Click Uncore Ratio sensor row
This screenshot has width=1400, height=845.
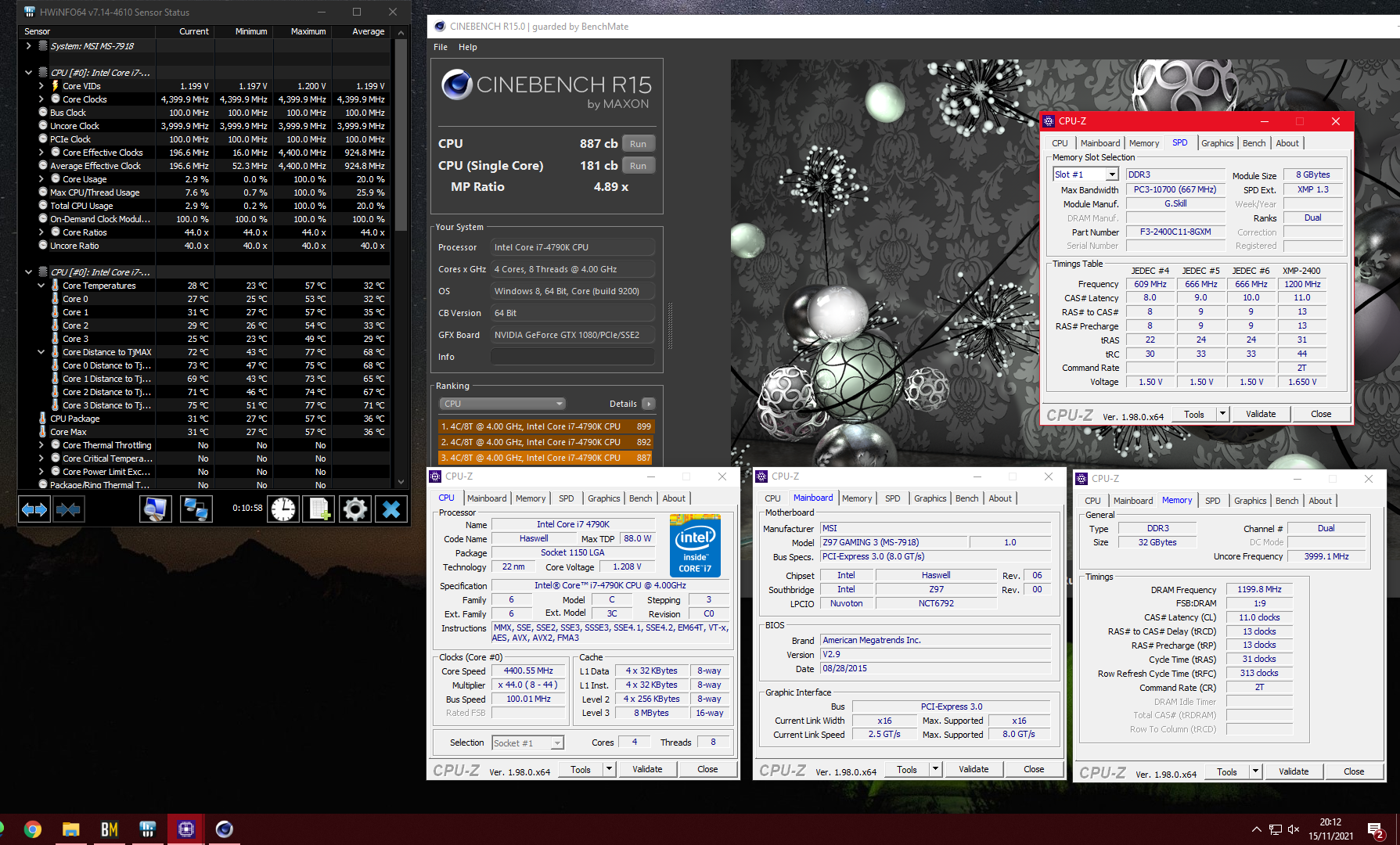(205, 246)
